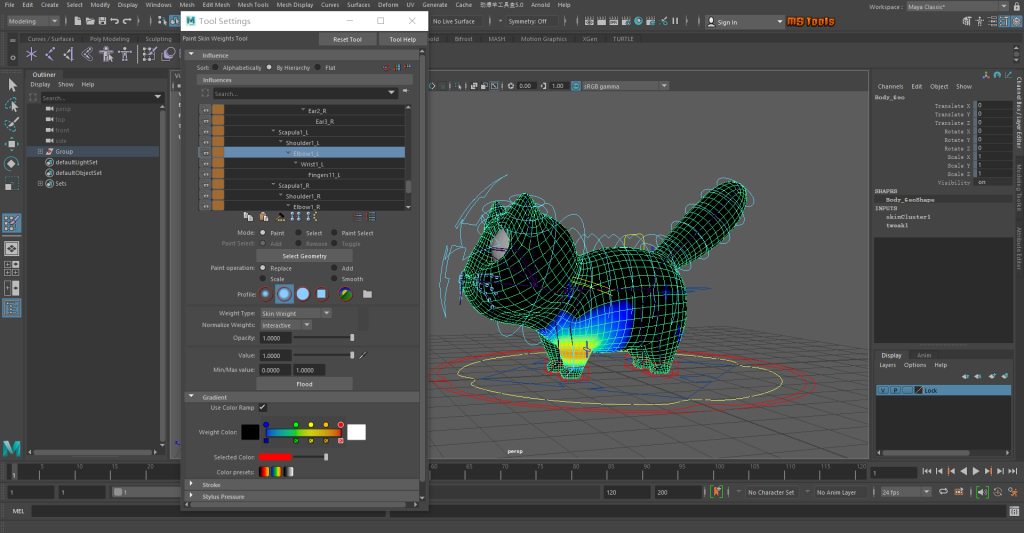
Task: Click the Sign In button
Action: pyautogui.click(x=744, y=22)
